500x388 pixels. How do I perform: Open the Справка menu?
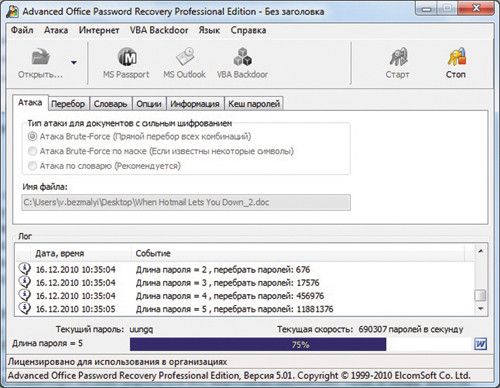[248, 30]
